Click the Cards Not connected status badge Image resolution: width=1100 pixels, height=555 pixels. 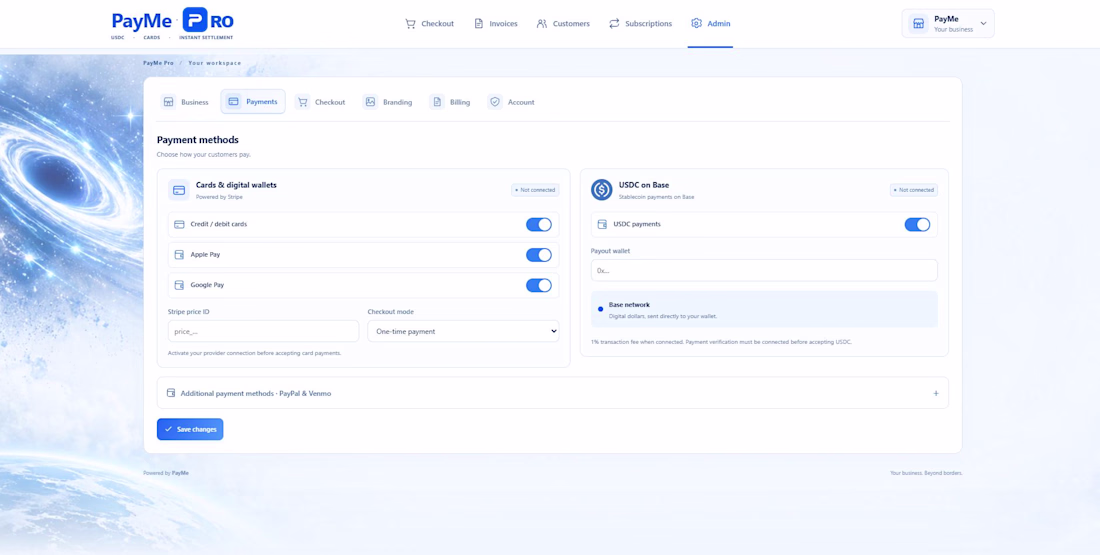coord(535,190)
